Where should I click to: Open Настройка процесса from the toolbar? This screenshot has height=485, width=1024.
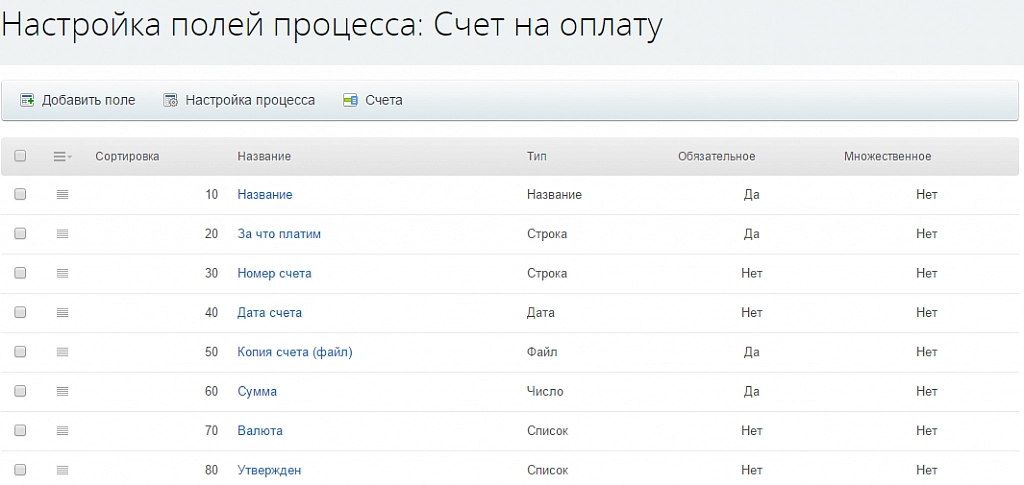(x=239, y=101)
